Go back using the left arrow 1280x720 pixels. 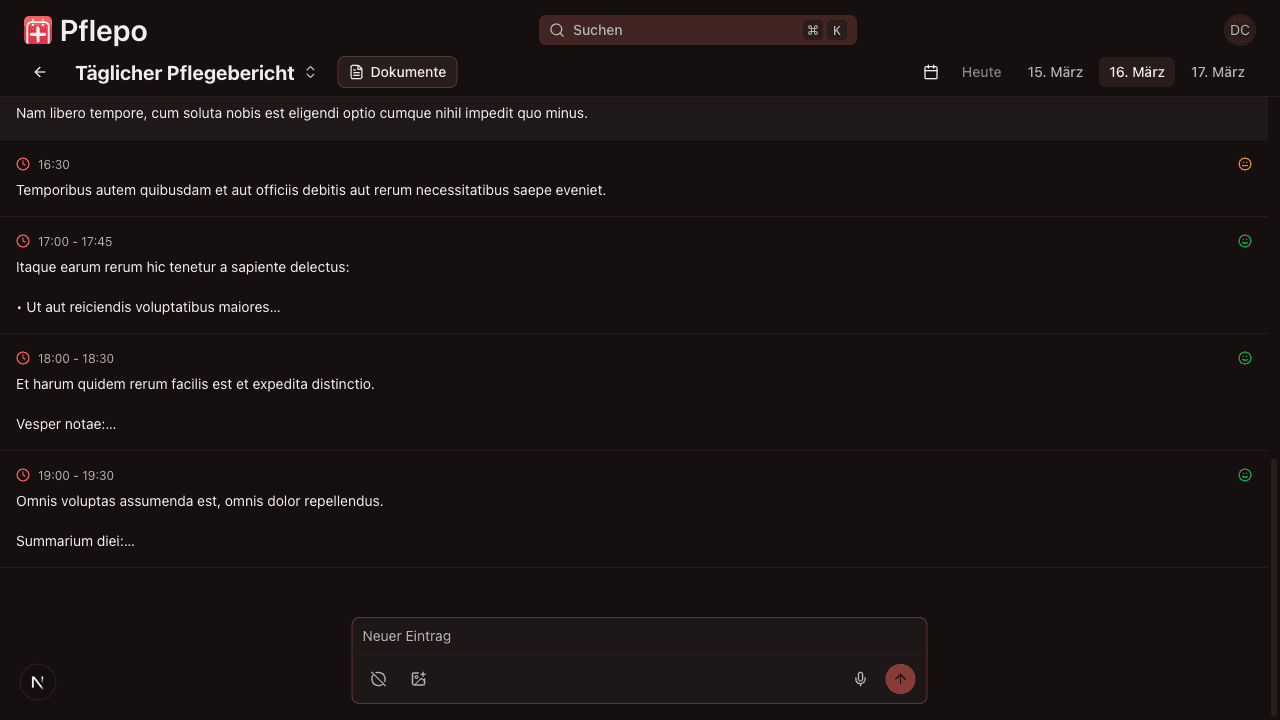(x=40, y=72)
